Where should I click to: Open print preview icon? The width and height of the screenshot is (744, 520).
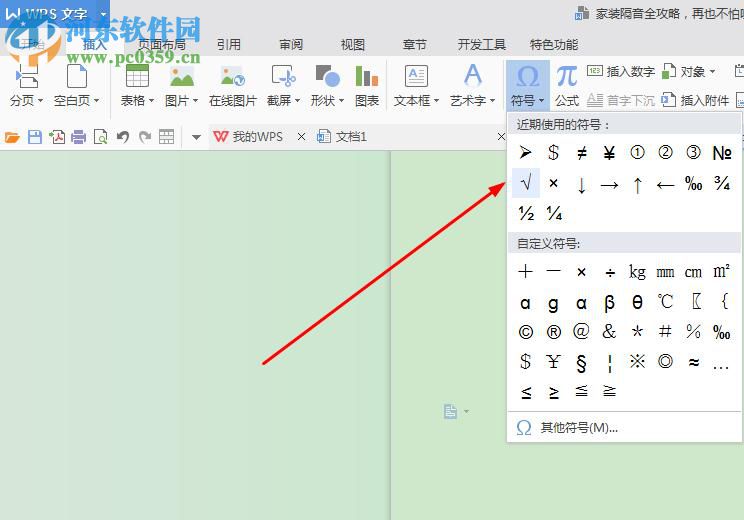point(100,137)
